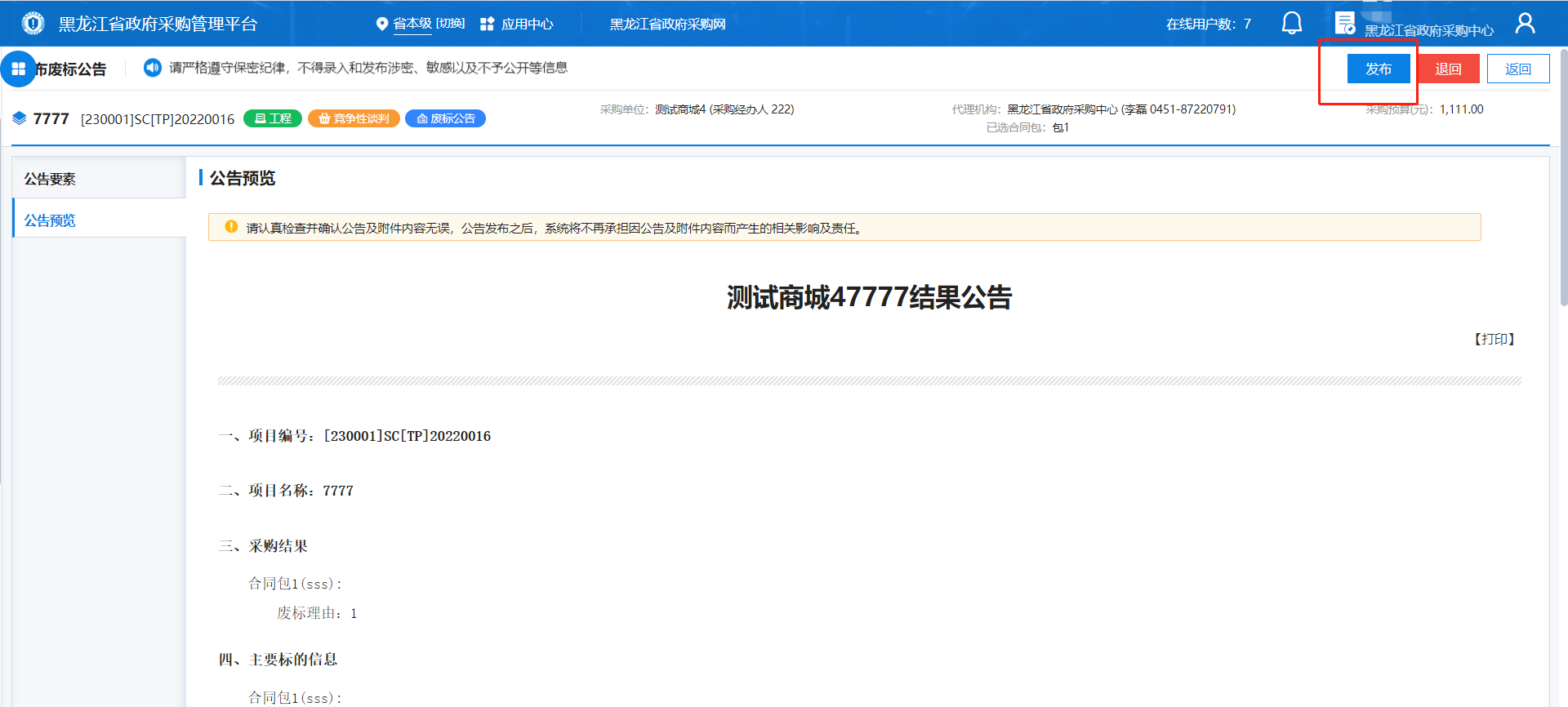Click 一、项目编号 line in preview
This screenshot has height=707, width=1568.
(x=354, y=436)
